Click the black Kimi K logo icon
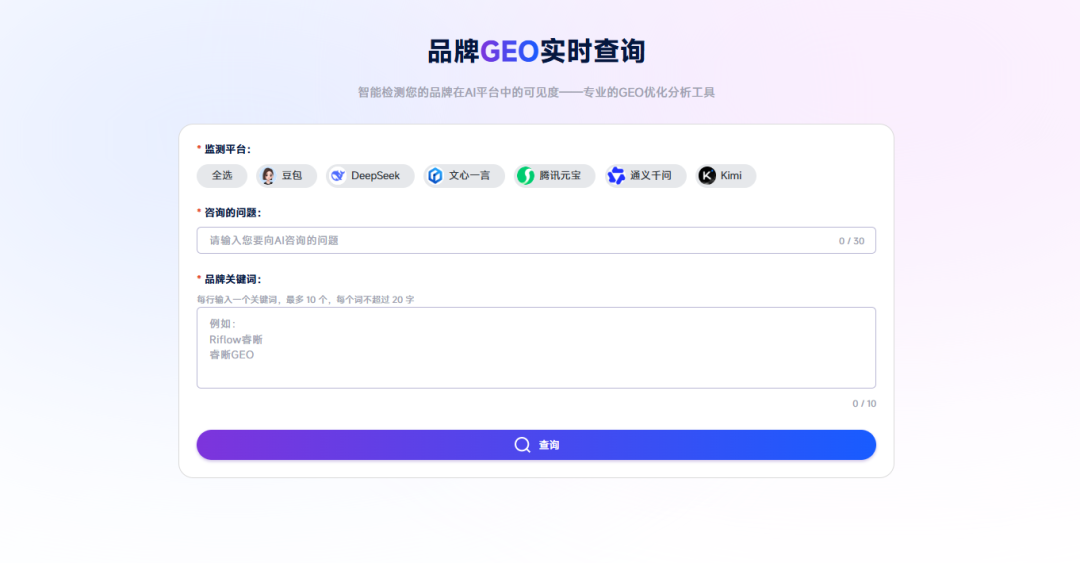 (x=707, y=176)
